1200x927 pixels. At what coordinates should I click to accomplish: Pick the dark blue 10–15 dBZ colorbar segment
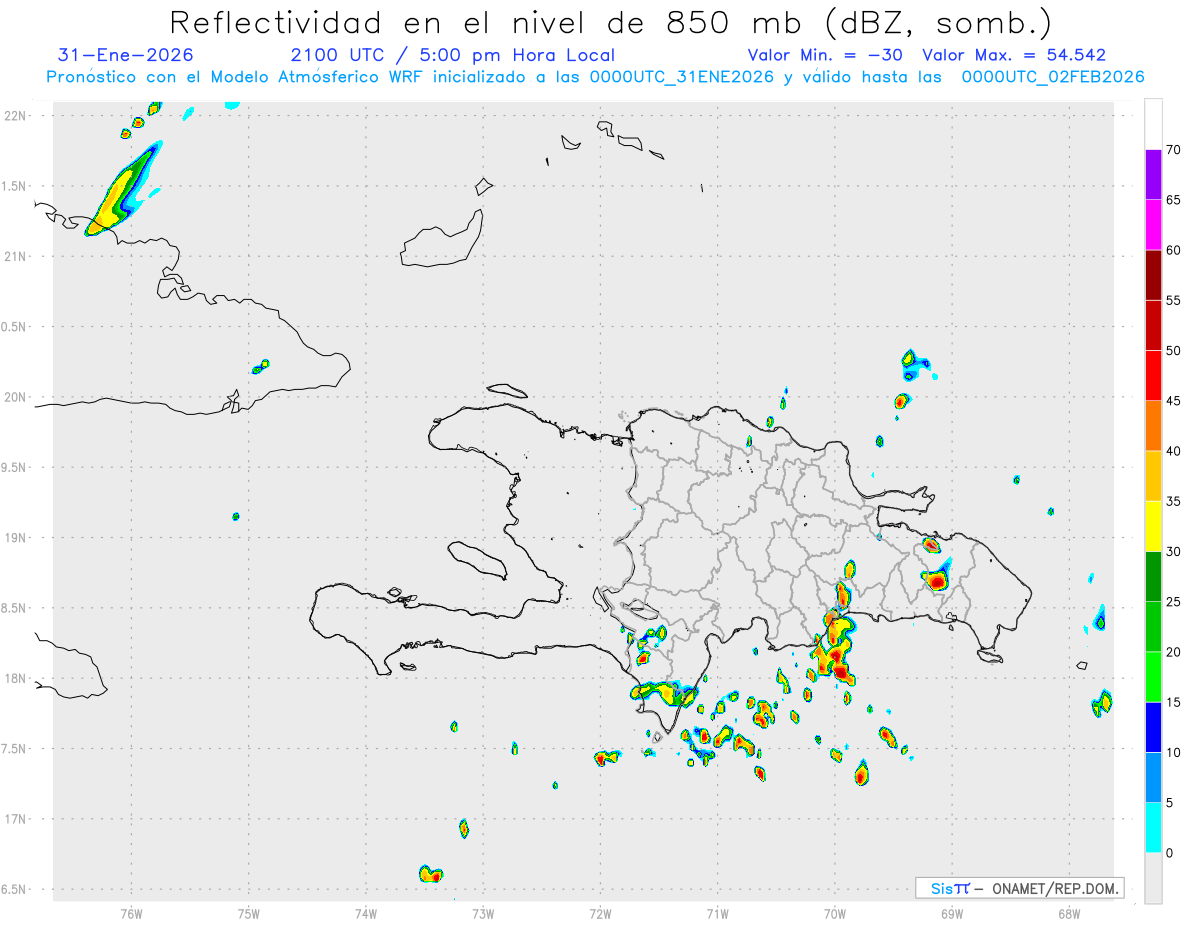[x=1153, y=727]
